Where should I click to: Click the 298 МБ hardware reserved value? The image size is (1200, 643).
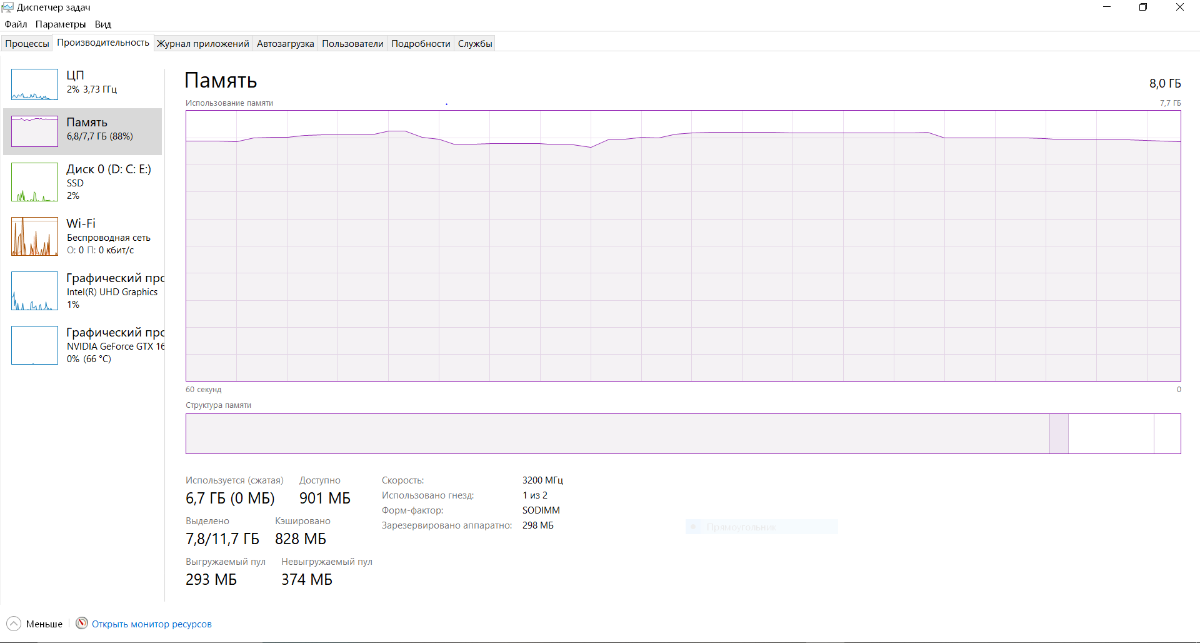(x=538, y=525)
